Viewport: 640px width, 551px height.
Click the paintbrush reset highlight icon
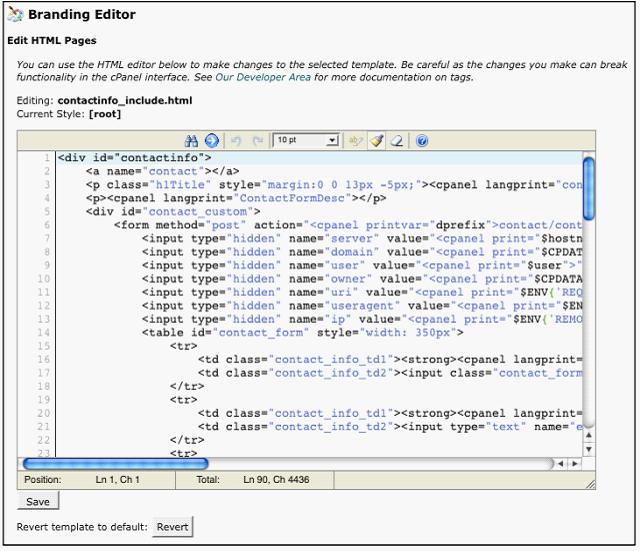(376, 141)
